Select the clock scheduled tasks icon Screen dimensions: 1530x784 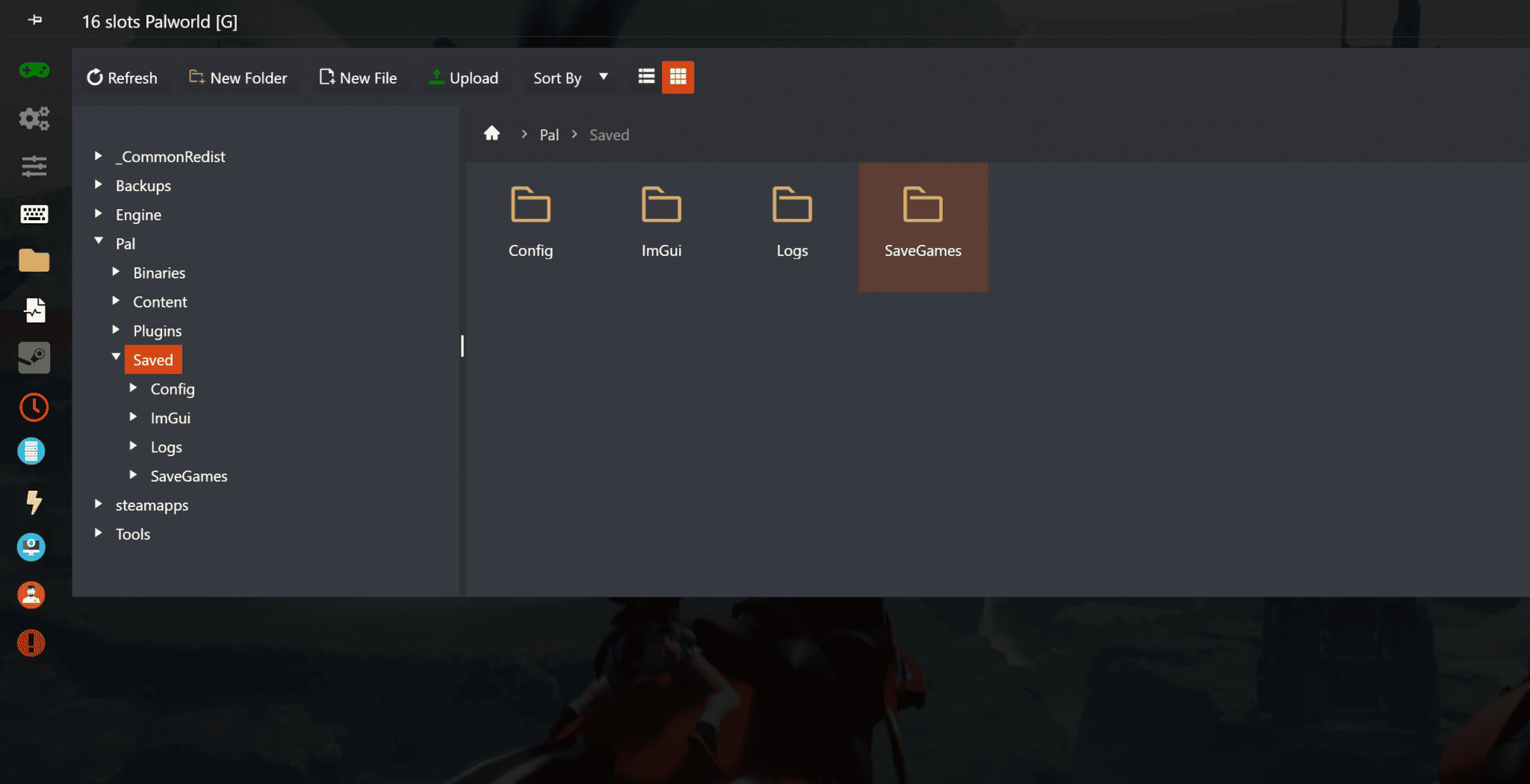point(34,408)
